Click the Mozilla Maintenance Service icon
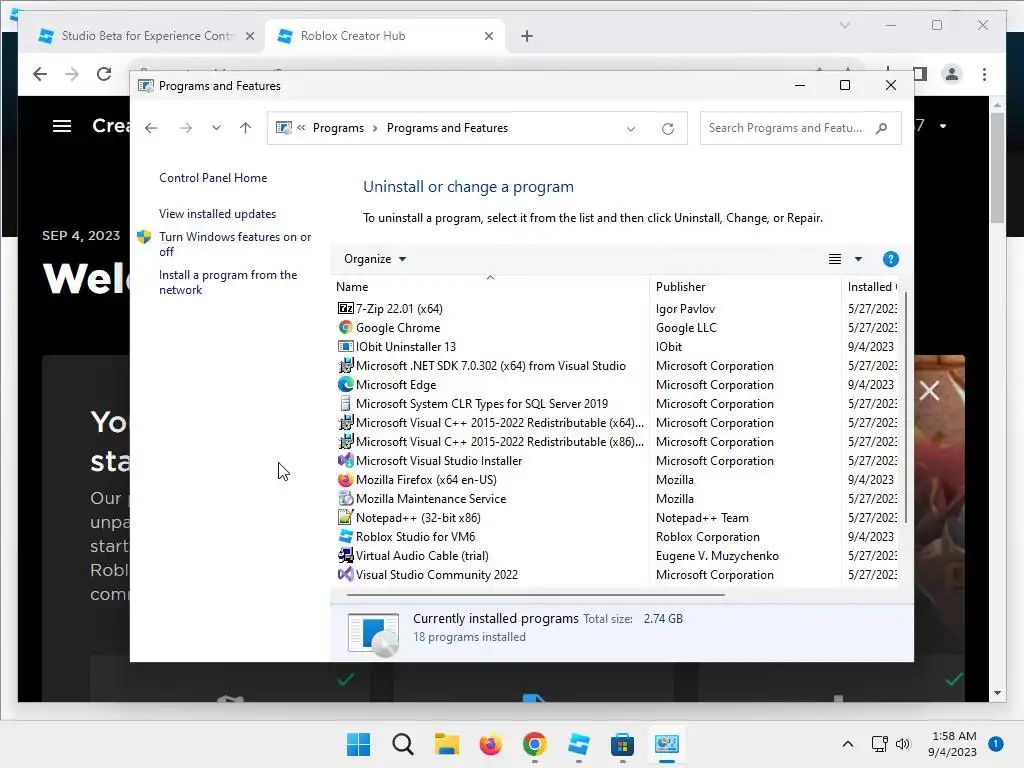This screenshot has height=768, width=1024. pos(345,498)
